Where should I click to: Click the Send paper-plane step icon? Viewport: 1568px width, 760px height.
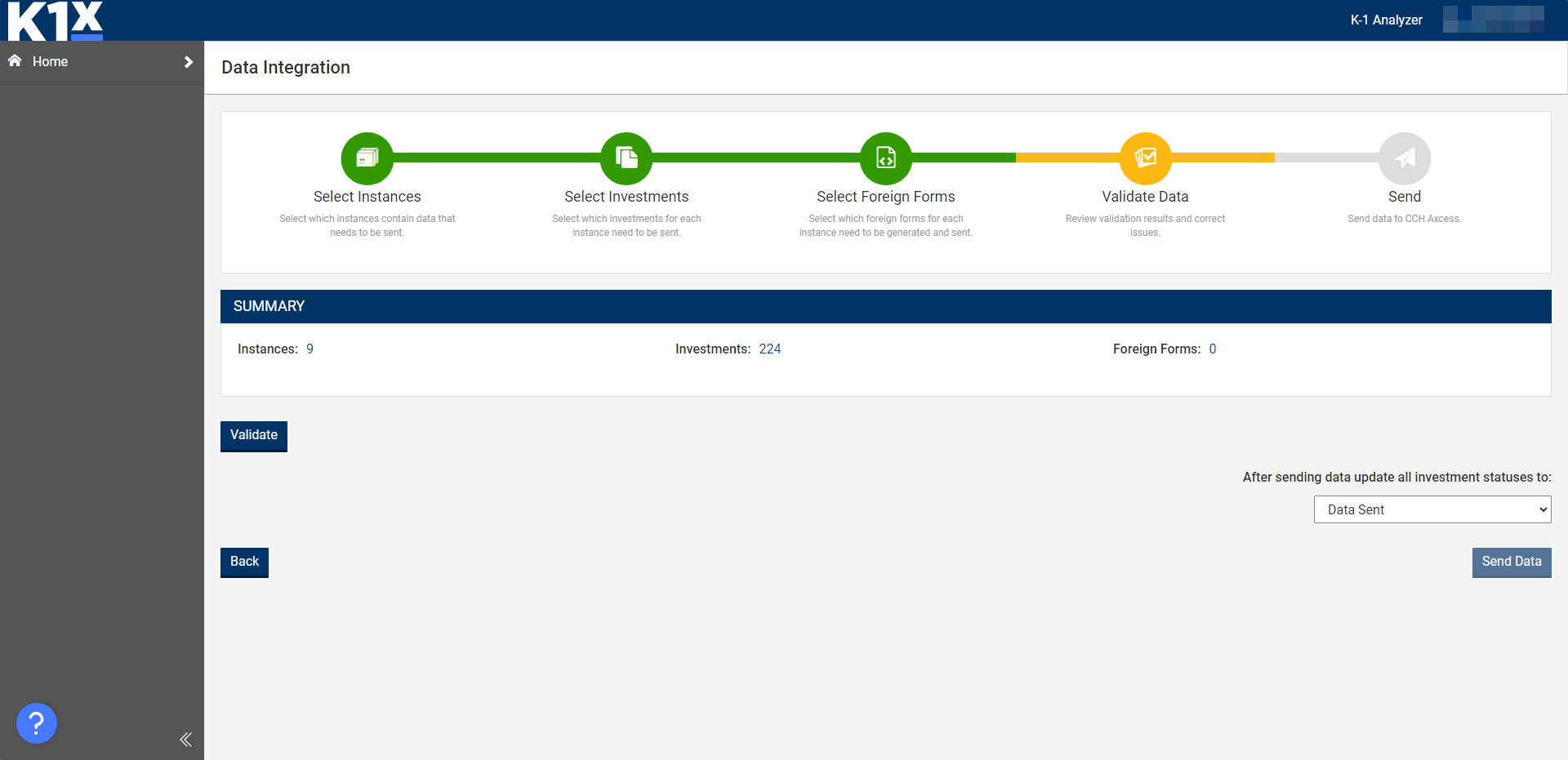pos(1404,158)
